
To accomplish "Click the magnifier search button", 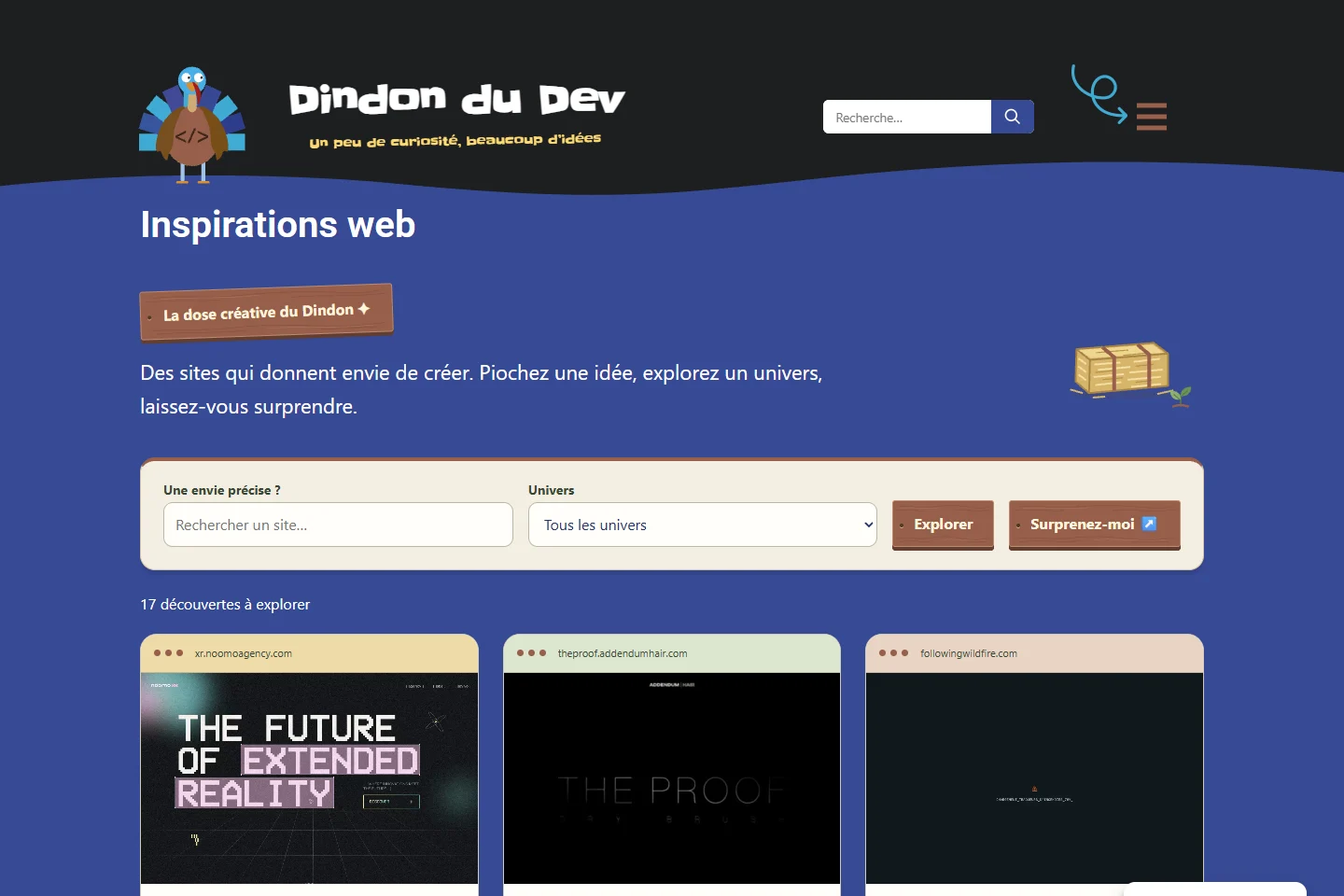I will [x=1013, y=117].
